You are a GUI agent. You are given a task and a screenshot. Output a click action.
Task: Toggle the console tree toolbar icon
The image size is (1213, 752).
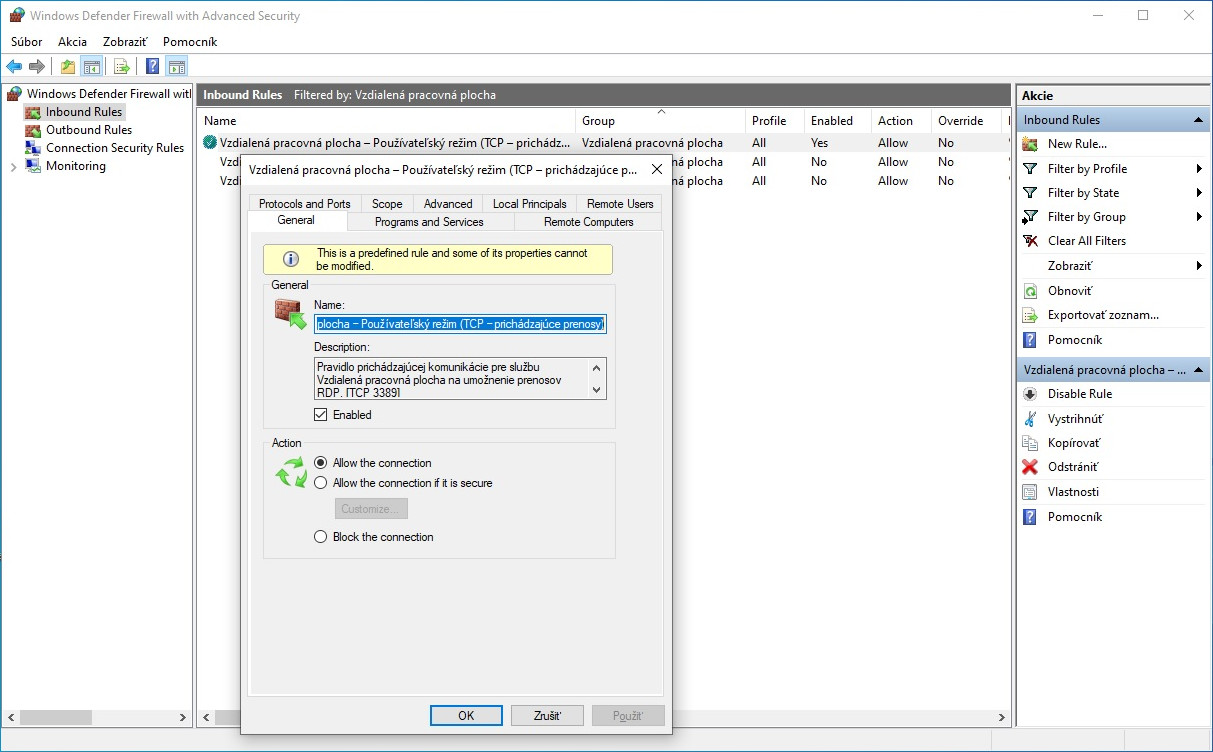click(92, 67)
